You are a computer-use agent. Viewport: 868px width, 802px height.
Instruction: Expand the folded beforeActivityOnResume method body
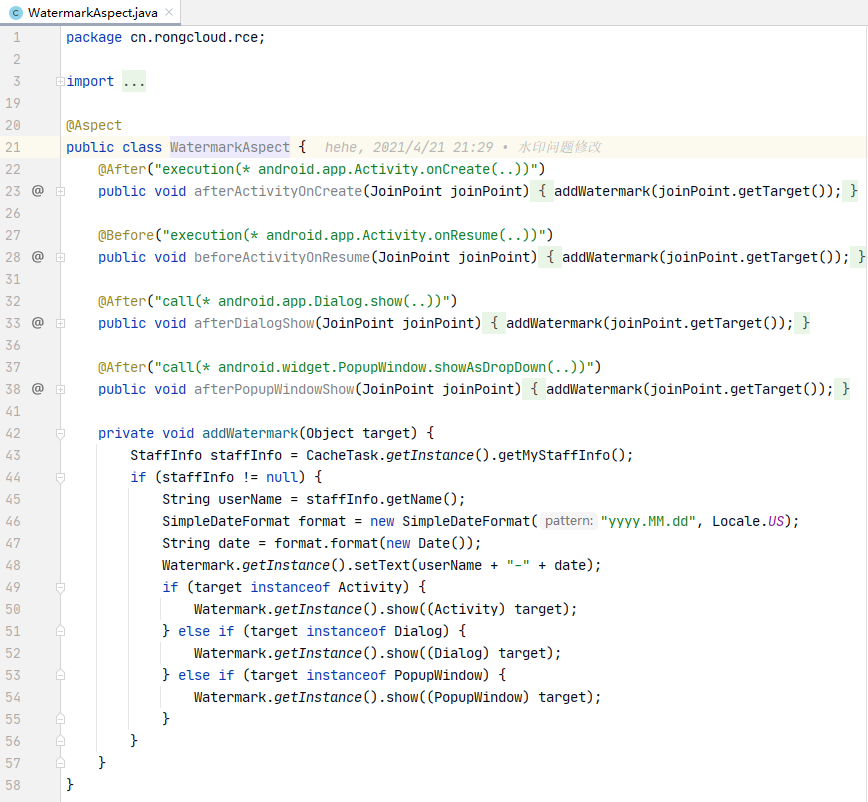60,257
